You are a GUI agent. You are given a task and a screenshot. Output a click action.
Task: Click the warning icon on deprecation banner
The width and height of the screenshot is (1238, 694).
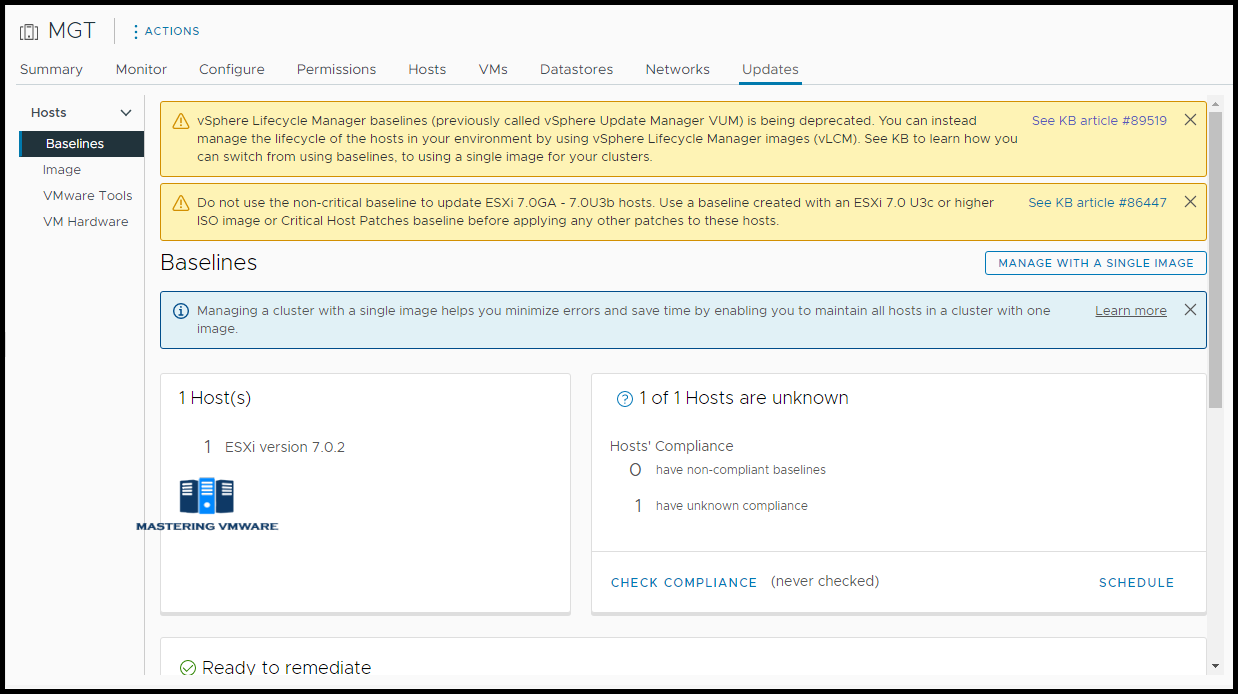coord(180,121)
